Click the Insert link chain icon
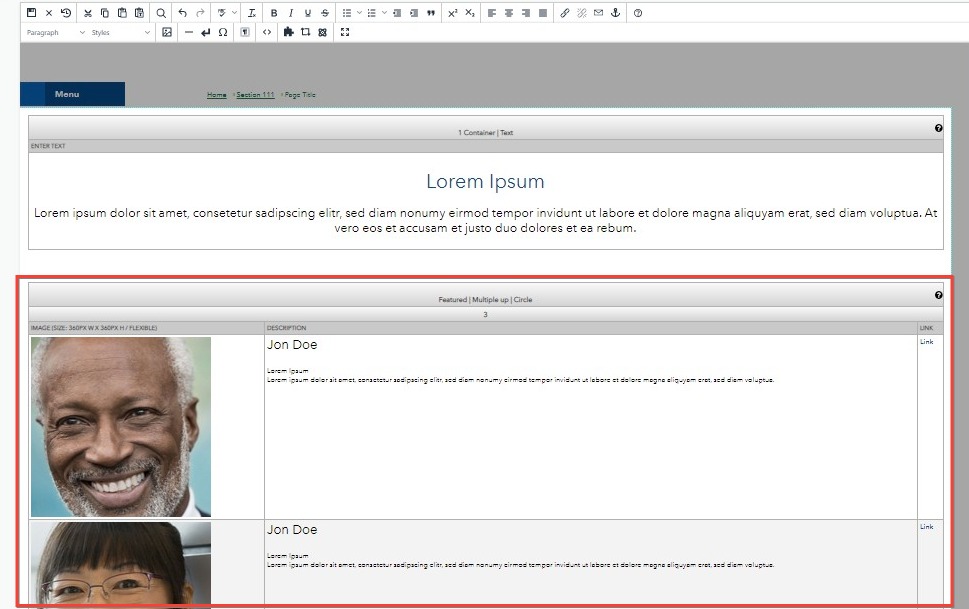The height and width of the screenshot is (609, 969). (x=564, y=12)
